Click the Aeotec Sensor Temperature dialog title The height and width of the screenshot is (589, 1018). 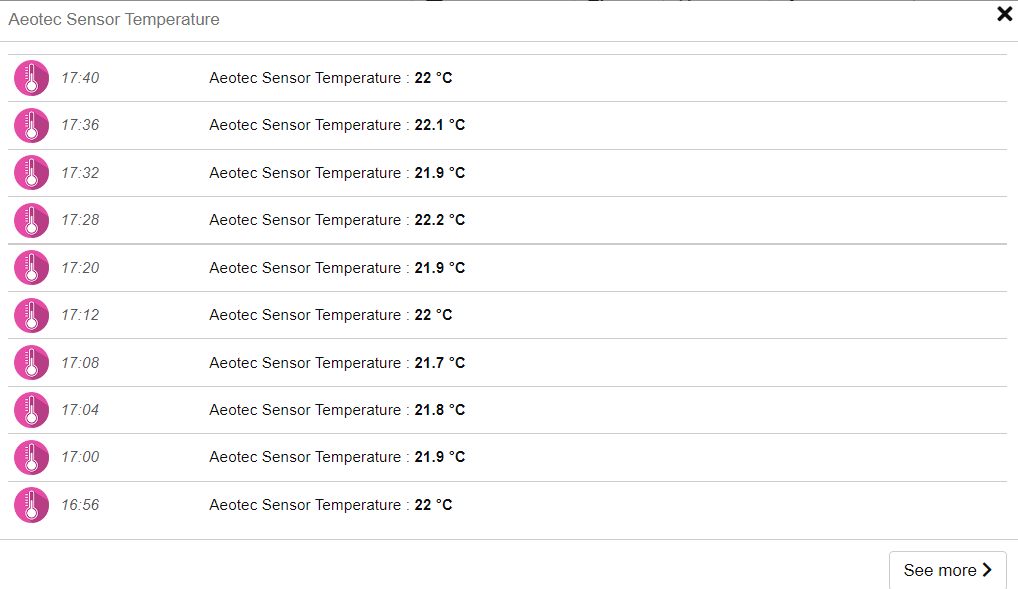point(114,19)
